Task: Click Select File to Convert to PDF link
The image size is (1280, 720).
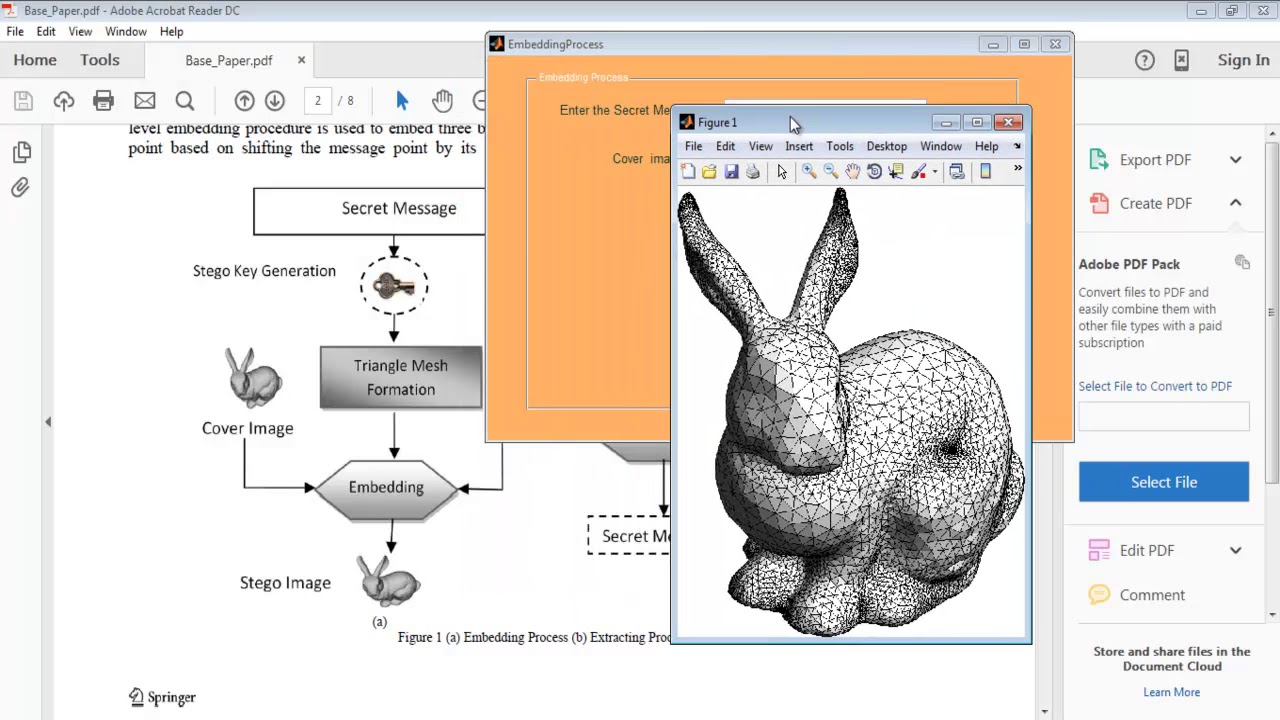Action: pos(1155,386)
